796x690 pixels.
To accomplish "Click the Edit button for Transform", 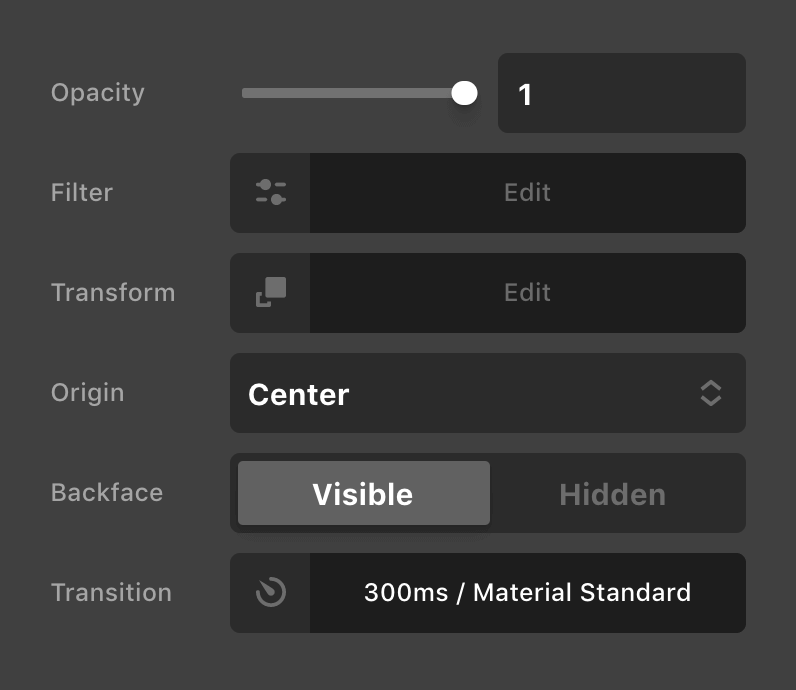I will click(527, 293).
